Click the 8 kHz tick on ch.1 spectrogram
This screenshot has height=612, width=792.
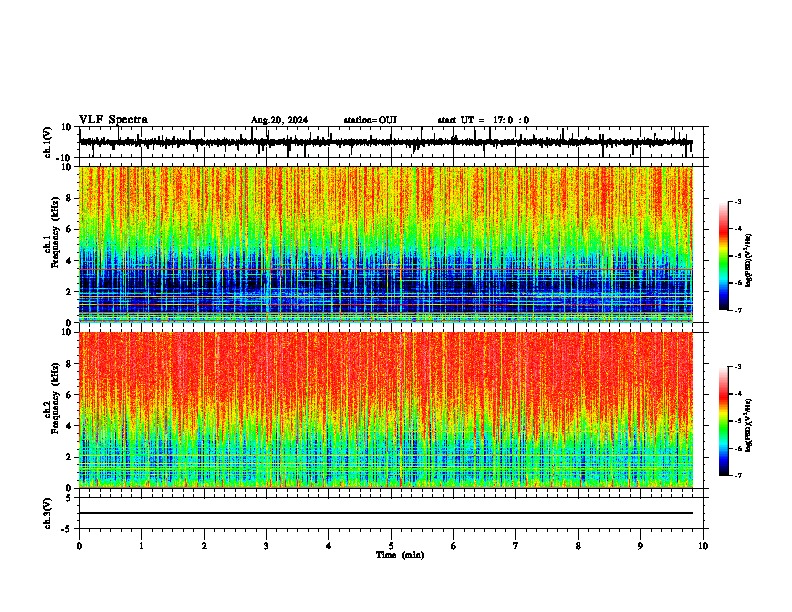(70, 198)
